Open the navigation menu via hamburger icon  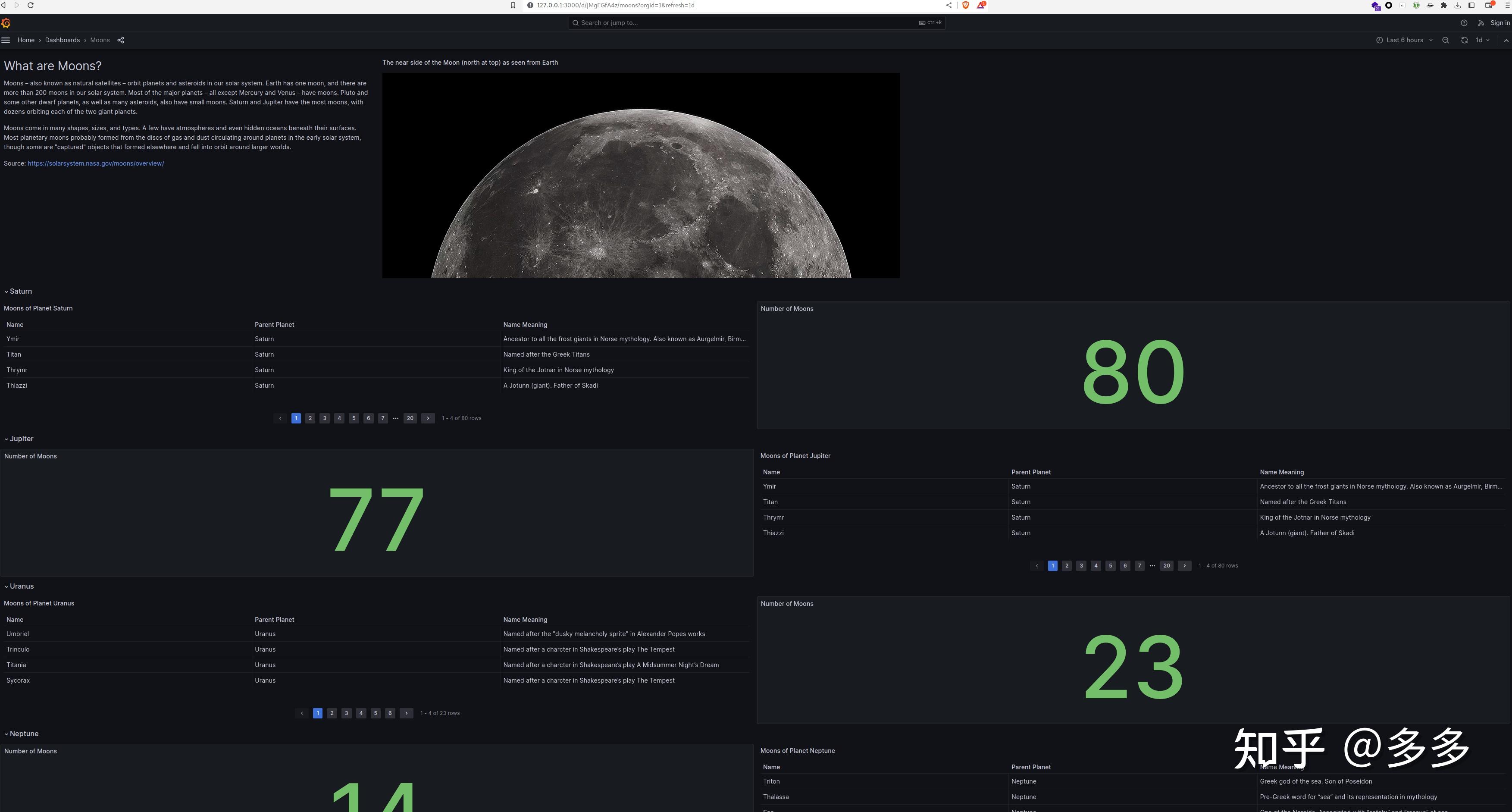(6, 40)
